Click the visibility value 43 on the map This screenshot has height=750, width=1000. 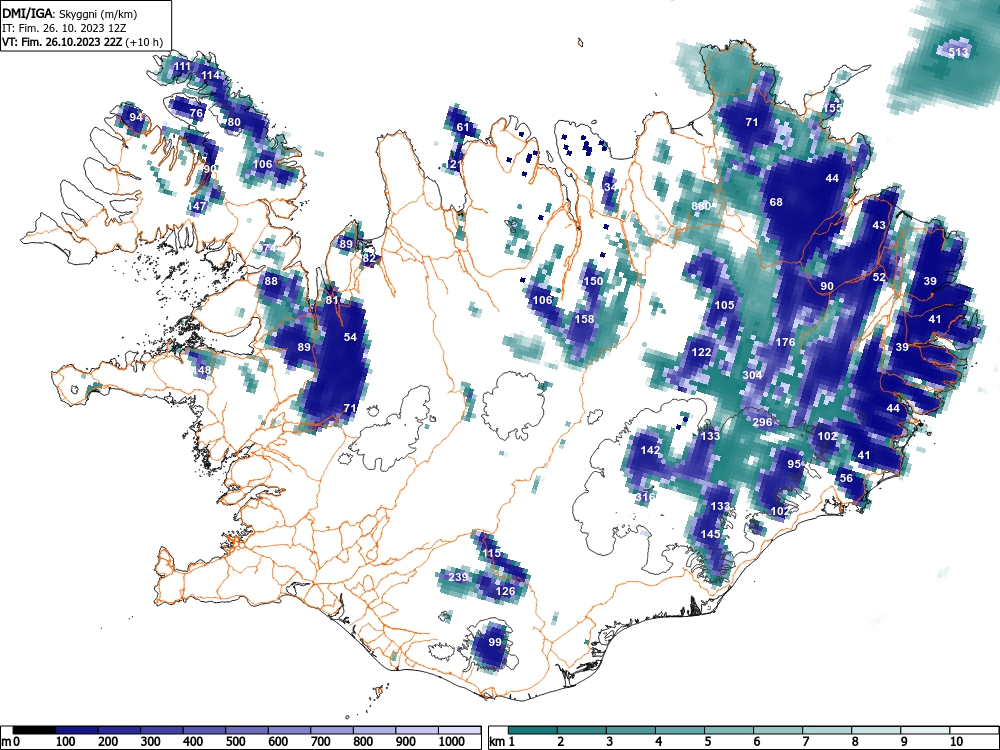click(879, 225)
